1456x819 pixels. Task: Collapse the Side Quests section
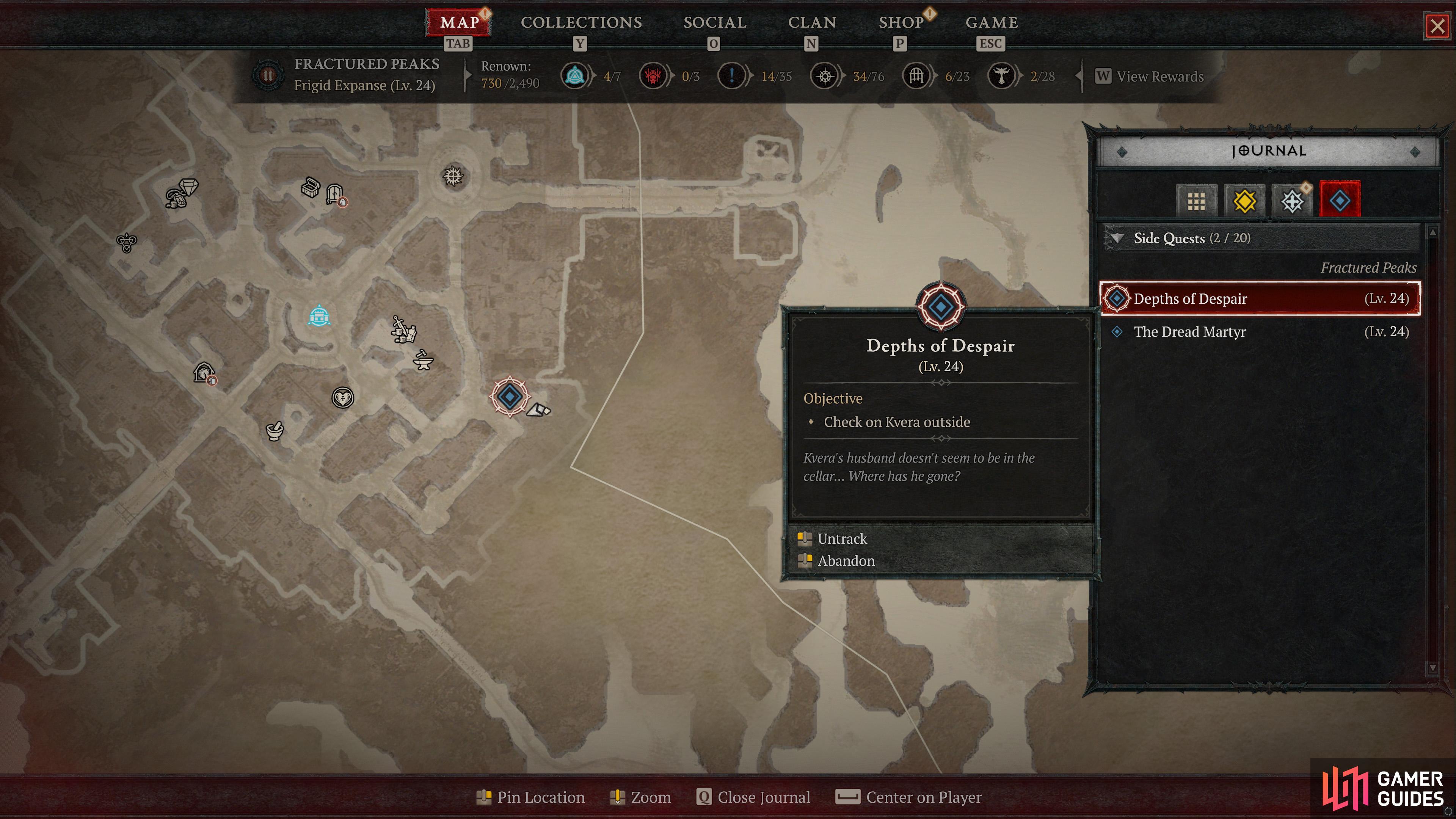click(x=1117, y=238)
